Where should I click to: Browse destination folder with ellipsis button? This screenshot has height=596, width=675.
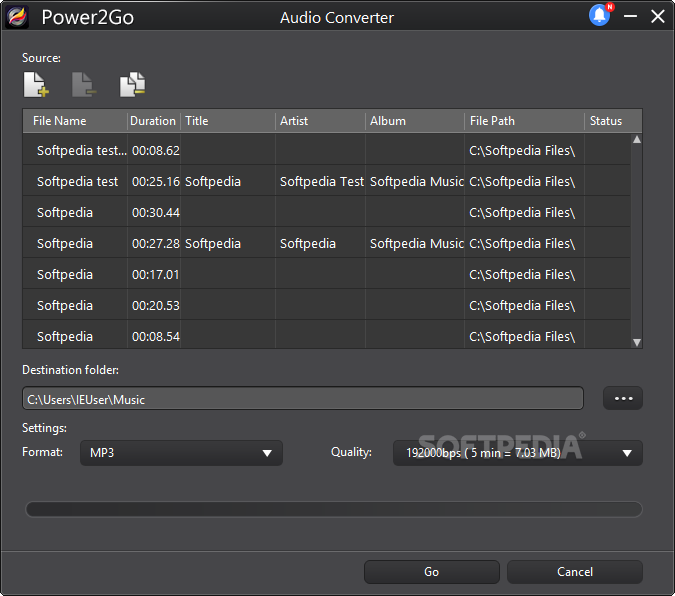623,398
